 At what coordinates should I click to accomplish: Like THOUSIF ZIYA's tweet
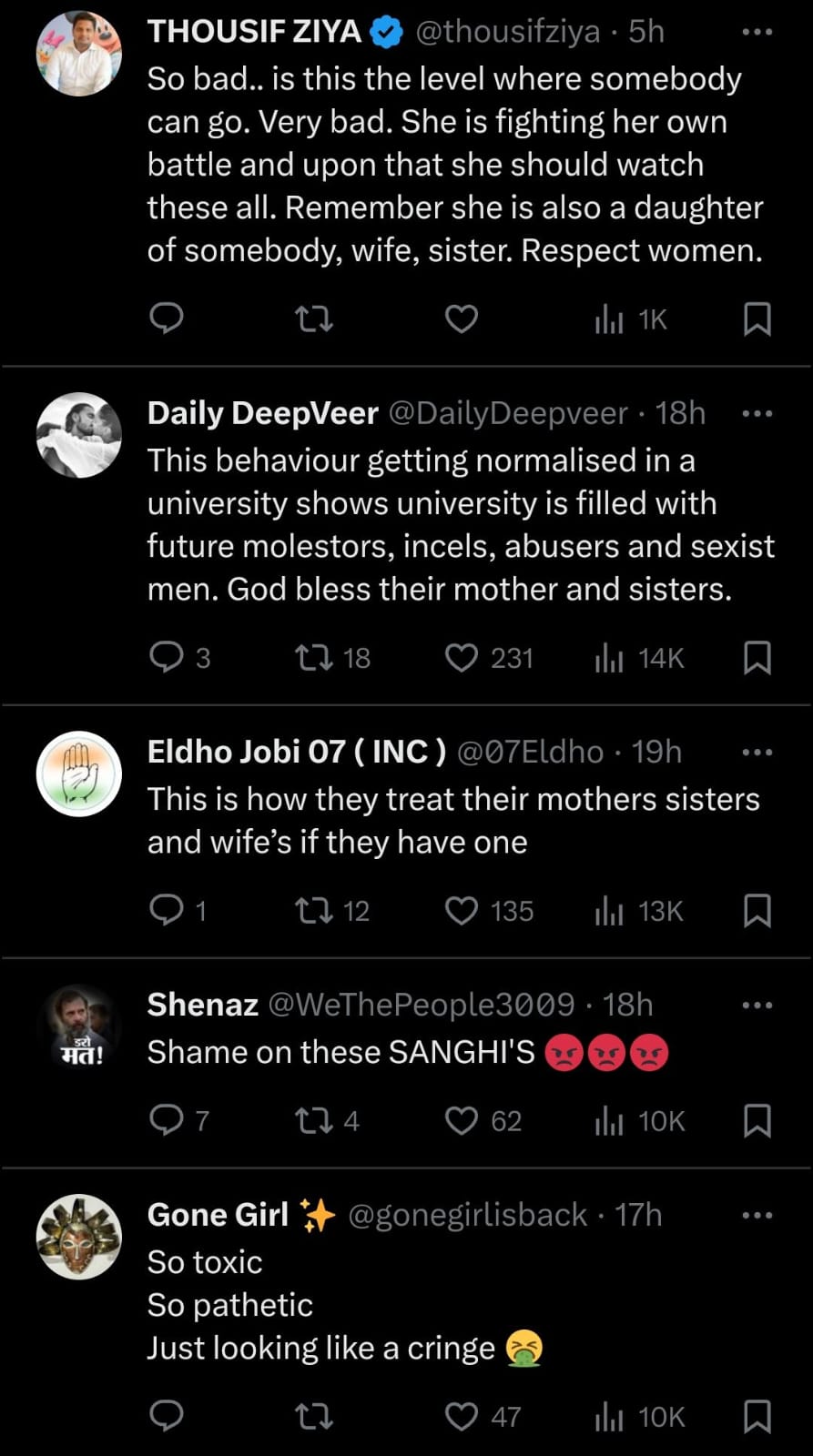point(462,318)
